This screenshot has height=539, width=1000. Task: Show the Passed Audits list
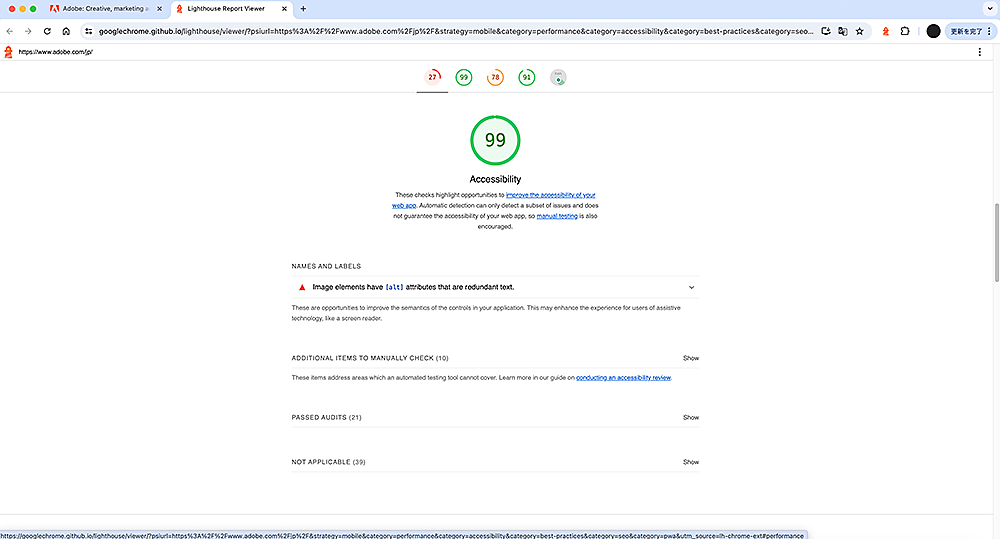[690, 417]
